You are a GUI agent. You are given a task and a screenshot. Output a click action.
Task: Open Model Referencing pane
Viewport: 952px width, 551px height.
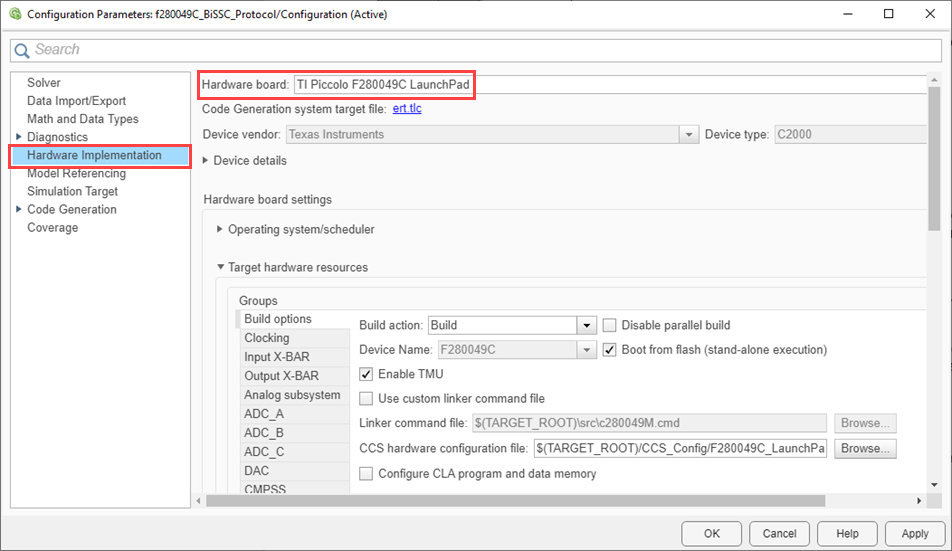point(76,174)
